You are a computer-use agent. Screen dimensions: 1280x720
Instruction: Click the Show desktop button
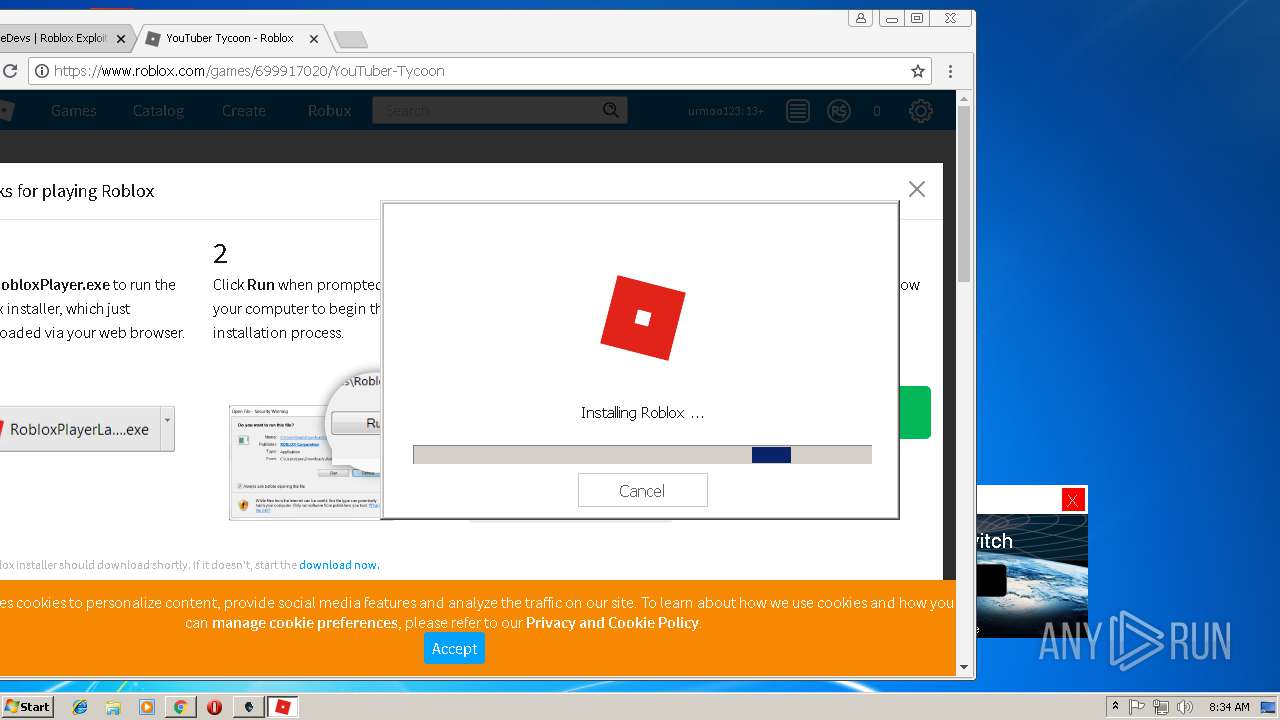click(1269, 707)
